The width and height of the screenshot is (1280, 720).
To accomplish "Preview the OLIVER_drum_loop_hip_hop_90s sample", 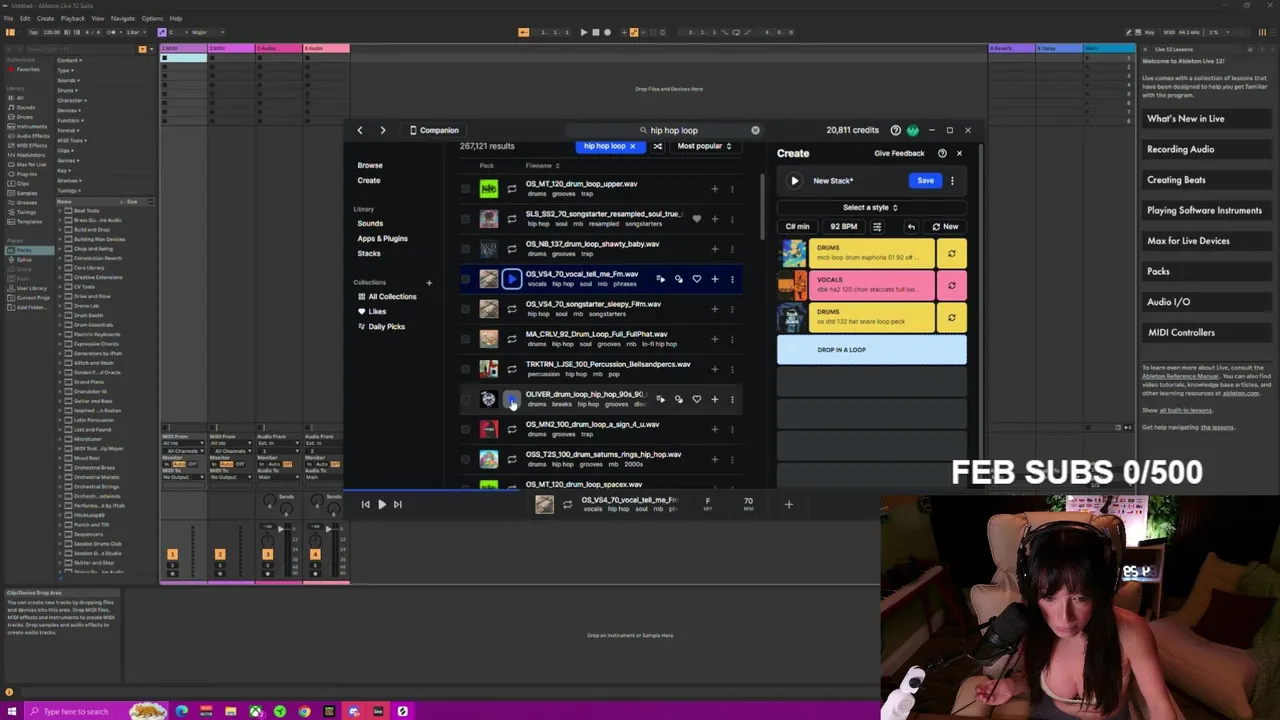I will [x=511, y=399].
